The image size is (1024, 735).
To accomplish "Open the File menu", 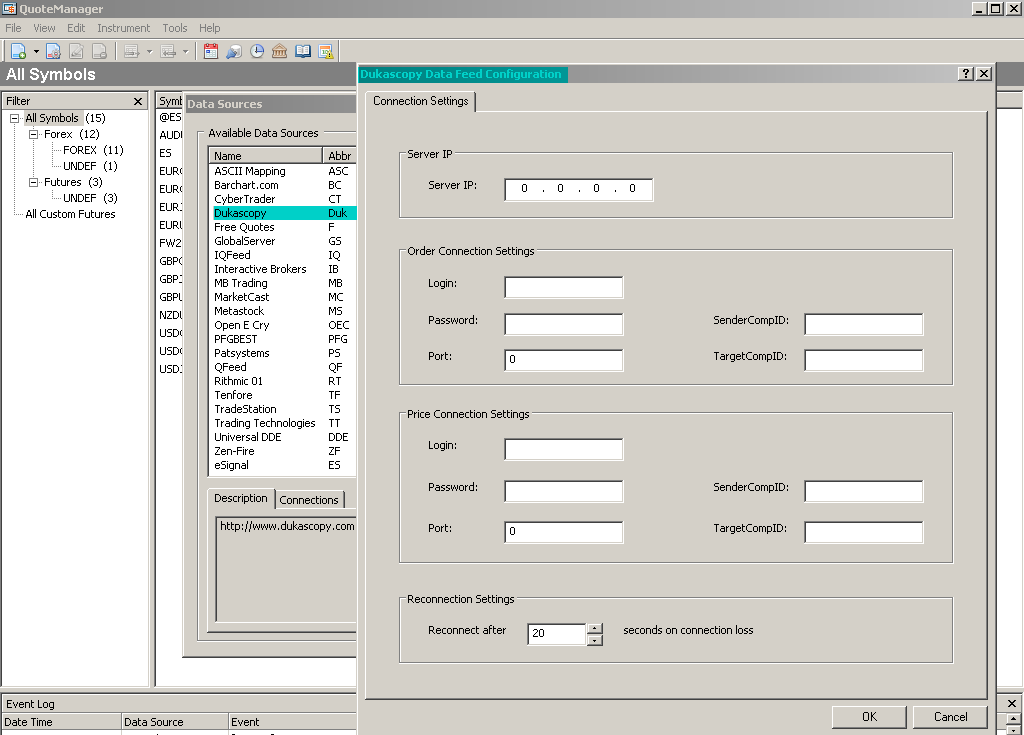I will pyautogui.click(x=13, y=28).
